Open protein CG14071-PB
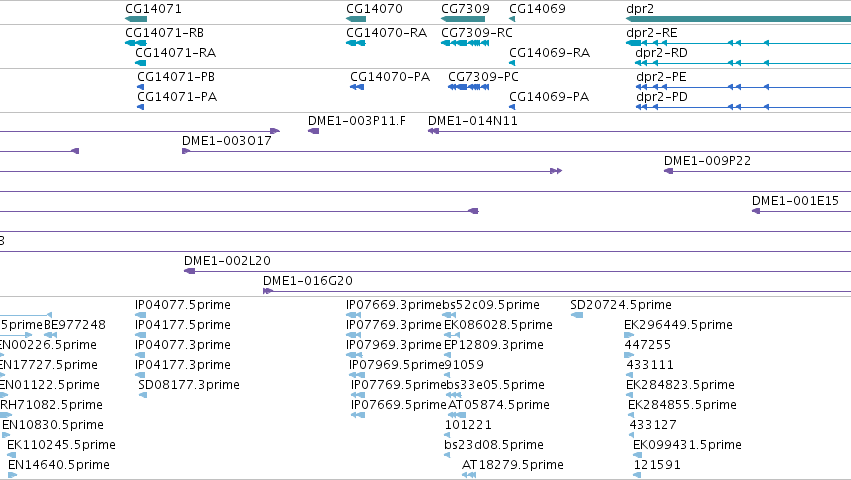This screenshot has width=851, height=480. [176, 77]
